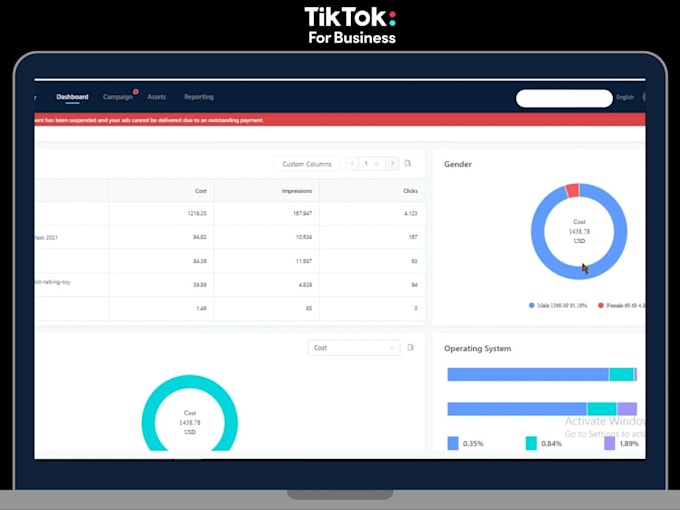Switch to the Campaign tab

click(x=118, y=97)
